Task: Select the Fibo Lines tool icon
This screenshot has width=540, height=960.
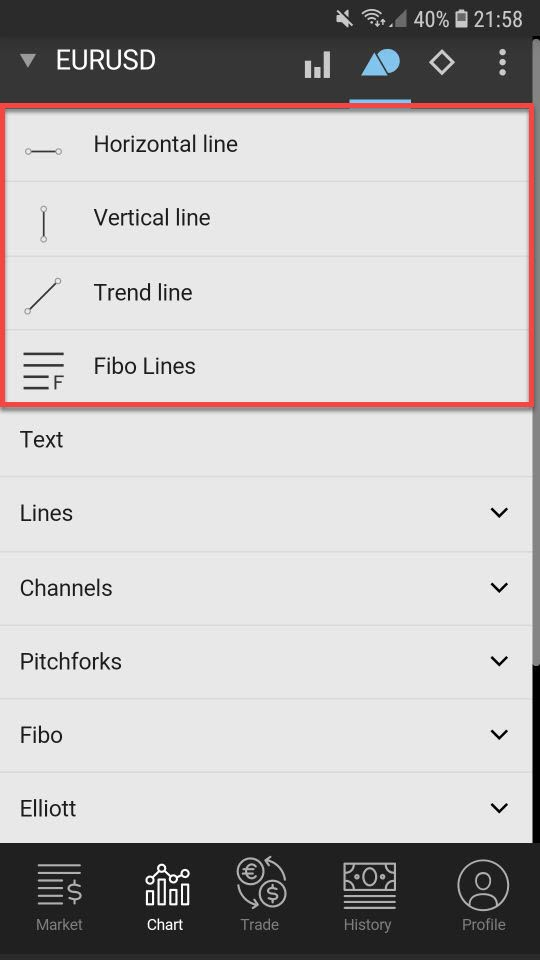Action: coord(43,371)
